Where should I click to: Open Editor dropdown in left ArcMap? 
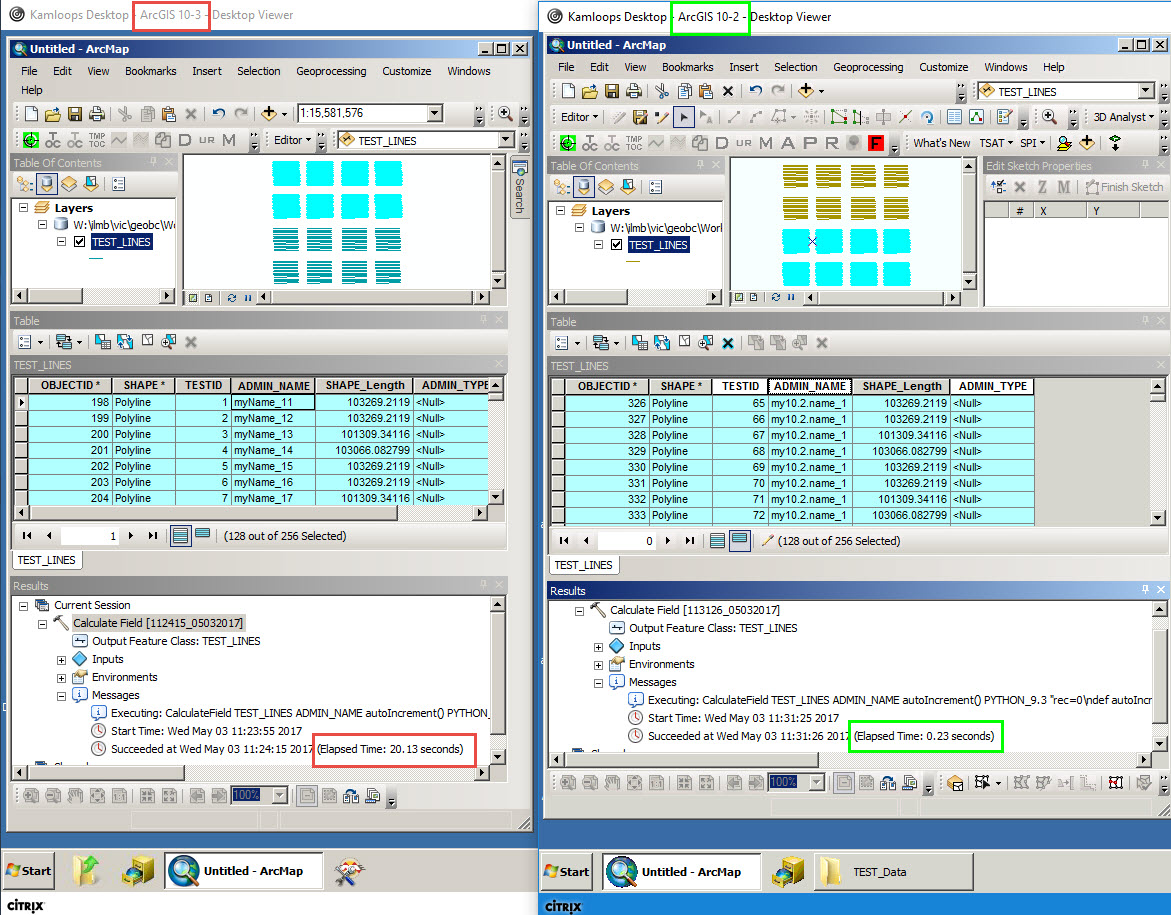[292, 140]
